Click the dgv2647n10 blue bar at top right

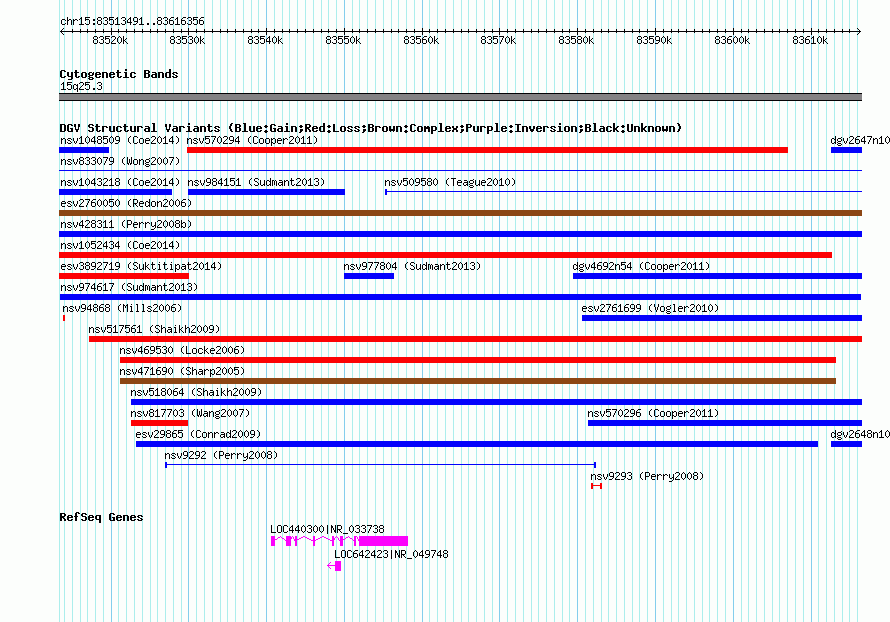tap(846, 150)
